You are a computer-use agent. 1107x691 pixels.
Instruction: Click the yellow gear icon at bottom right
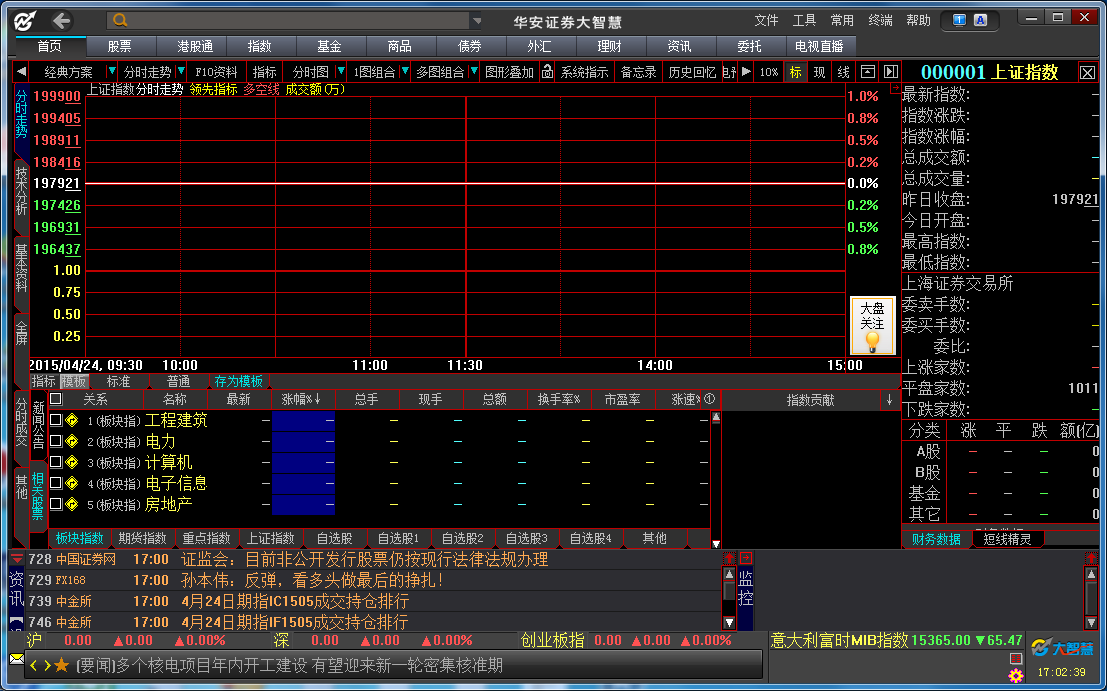coord(1016,676)
